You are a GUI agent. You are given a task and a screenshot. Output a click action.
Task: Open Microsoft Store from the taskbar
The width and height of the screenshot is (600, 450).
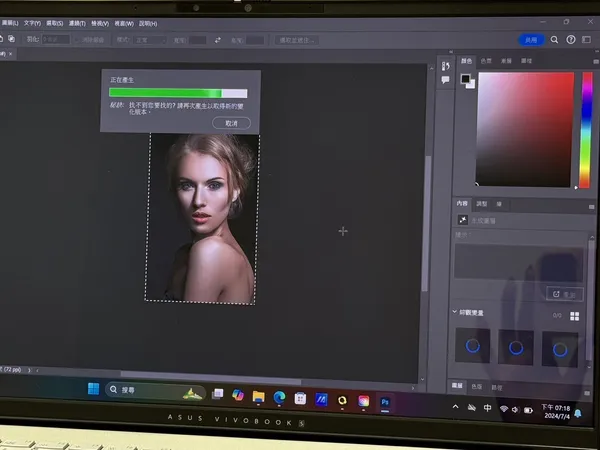tap(300, 398)
